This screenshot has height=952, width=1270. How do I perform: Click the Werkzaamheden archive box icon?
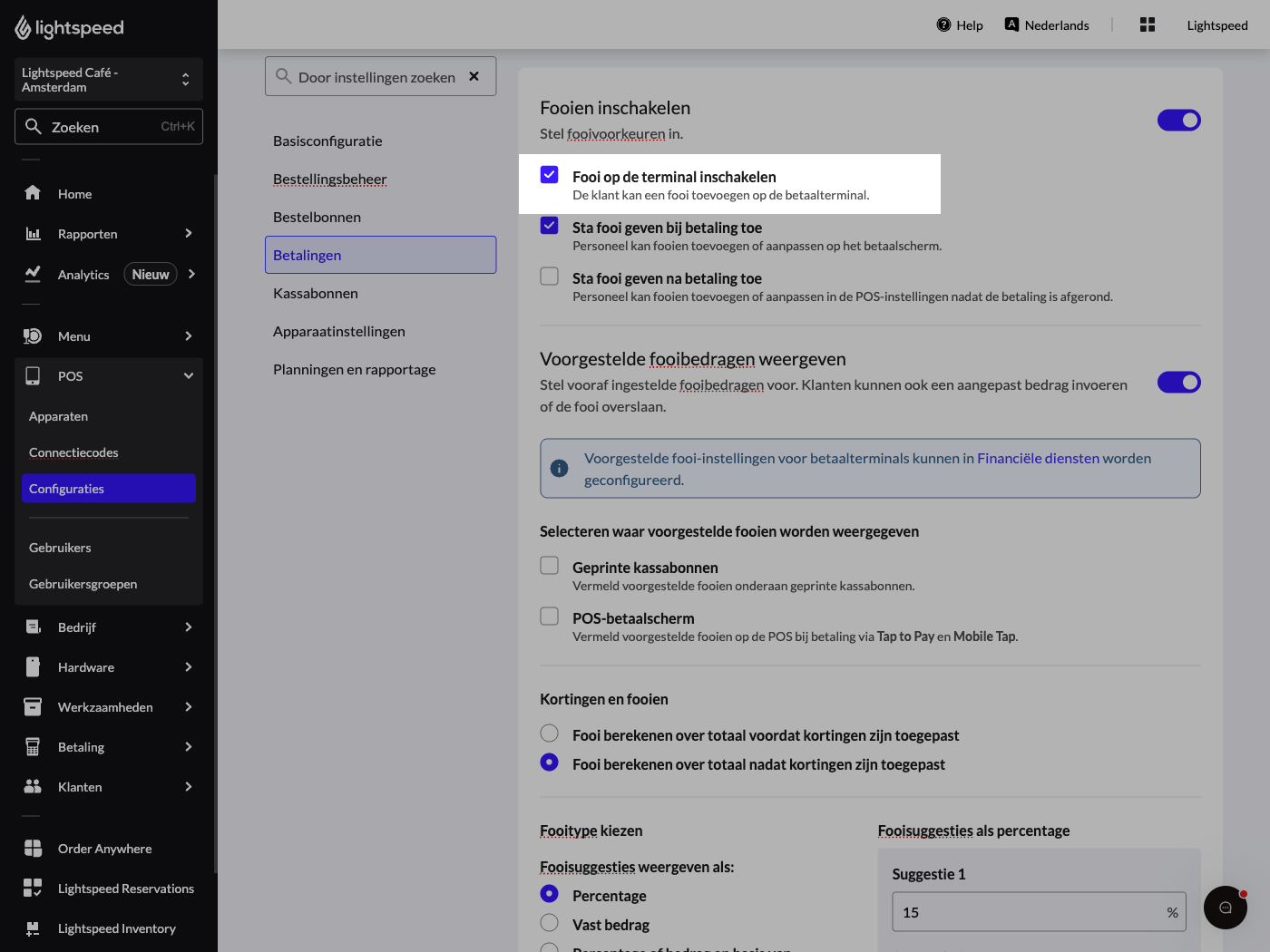point(33,706)
